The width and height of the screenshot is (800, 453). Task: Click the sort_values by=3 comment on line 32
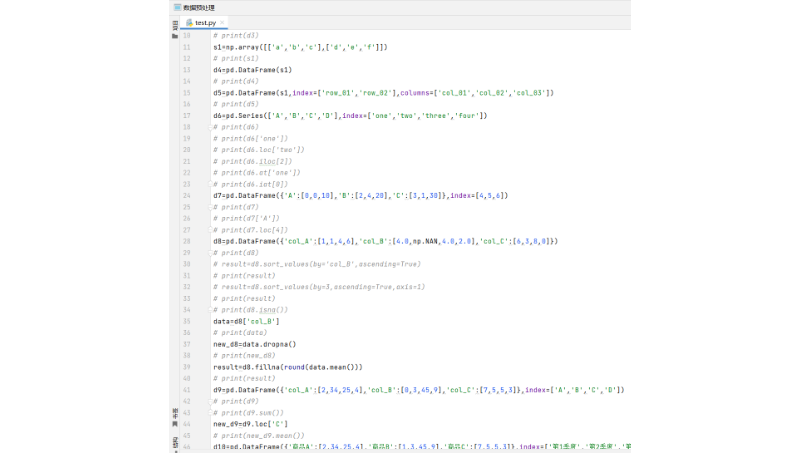point(319,287)
